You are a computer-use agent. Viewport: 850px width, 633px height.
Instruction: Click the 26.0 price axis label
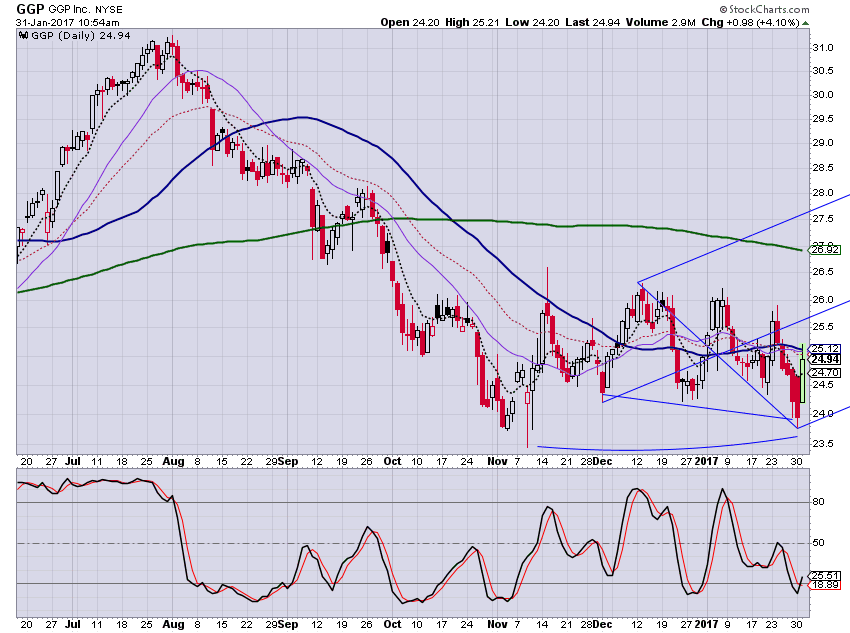822,300
